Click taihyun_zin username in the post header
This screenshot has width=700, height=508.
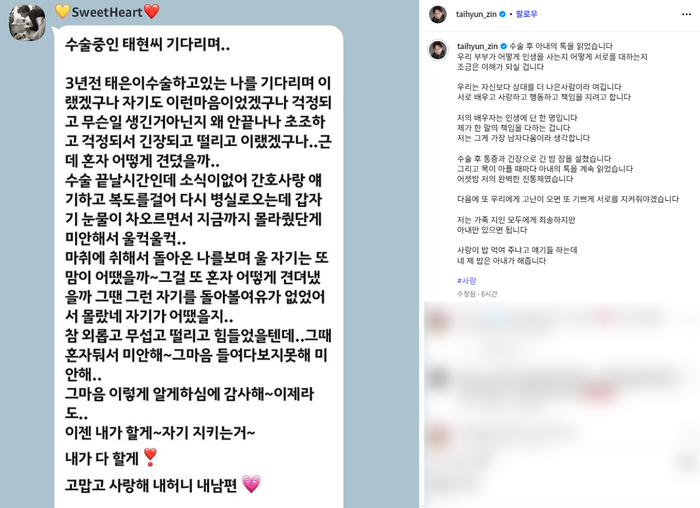tap(476, 14)
